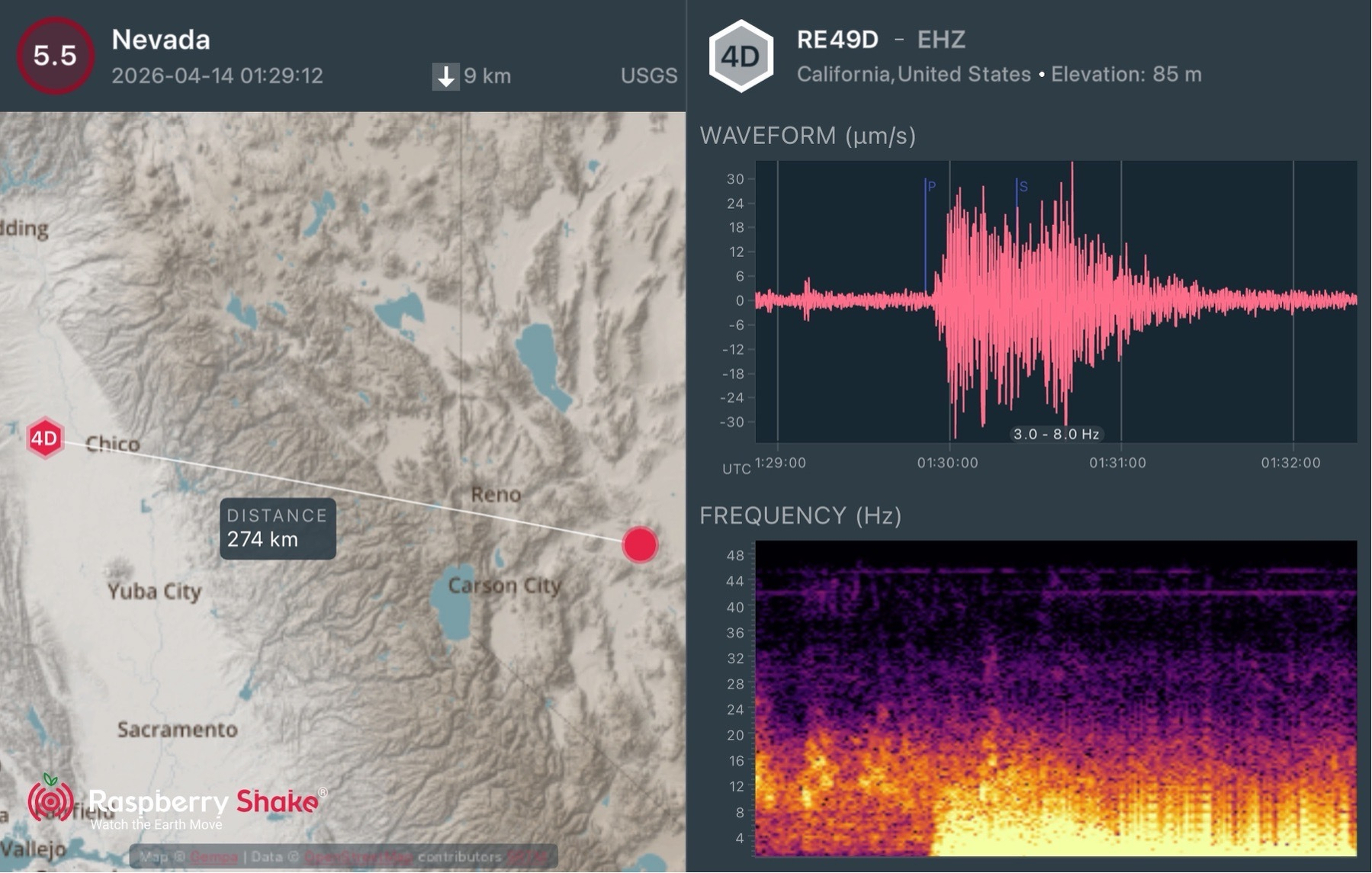Viewport: 1372px width, 873px height.
Task: Open the Gempa map attribution link
Action: point(212,856)
